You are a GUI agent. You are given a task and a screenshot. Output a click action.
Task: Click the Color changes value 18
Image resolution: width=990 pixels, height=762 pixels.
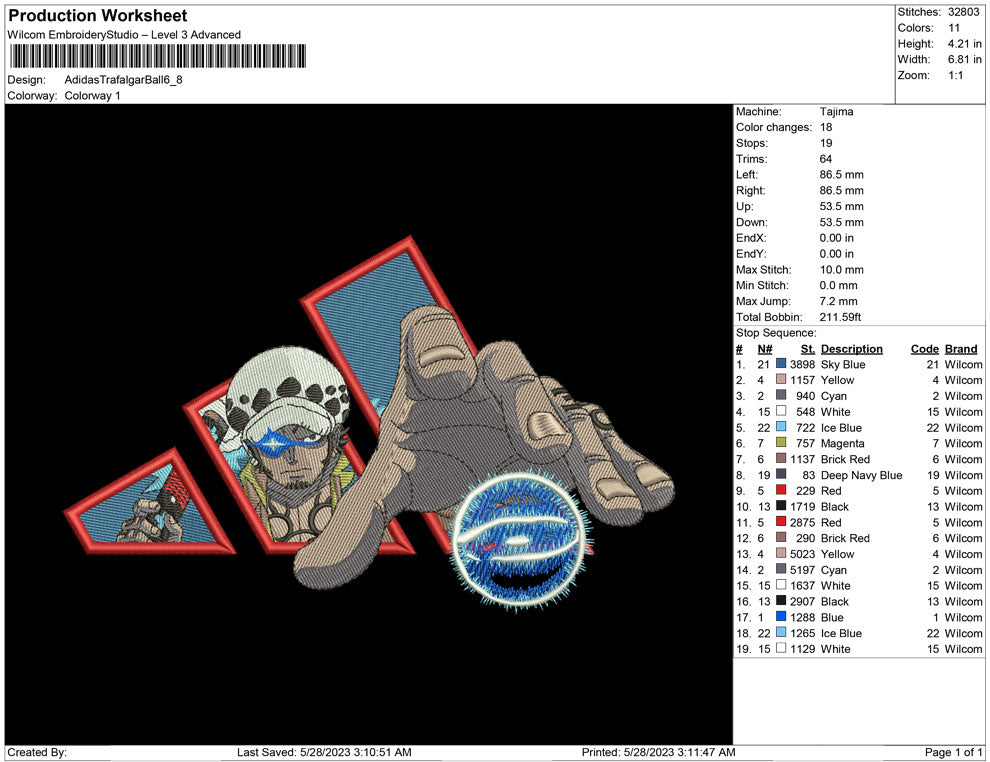click(x=826, y=128)
